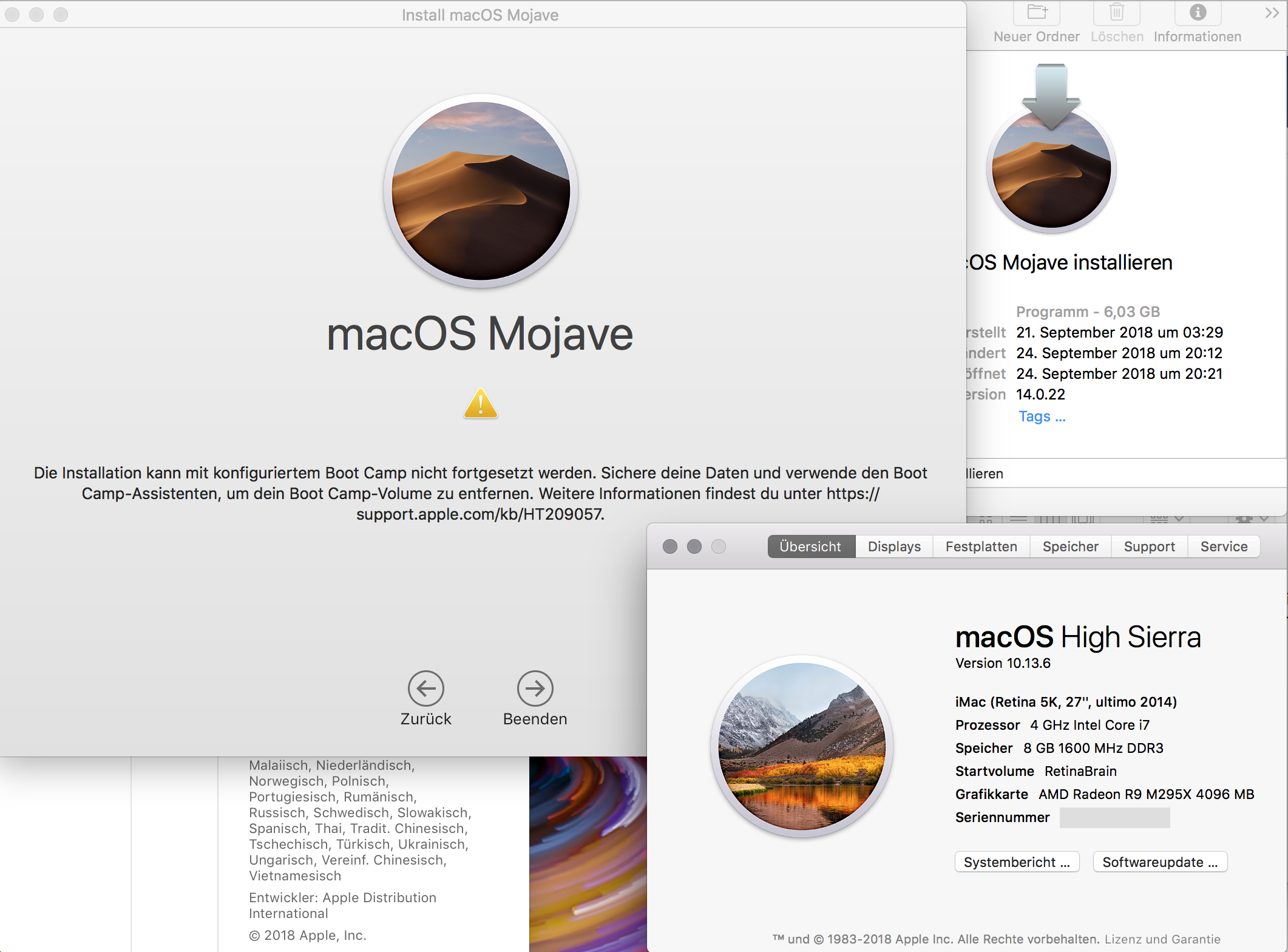
Task: Click the High Sierra mountain icon
Action: pyautogui.click(x=802, y=746)
